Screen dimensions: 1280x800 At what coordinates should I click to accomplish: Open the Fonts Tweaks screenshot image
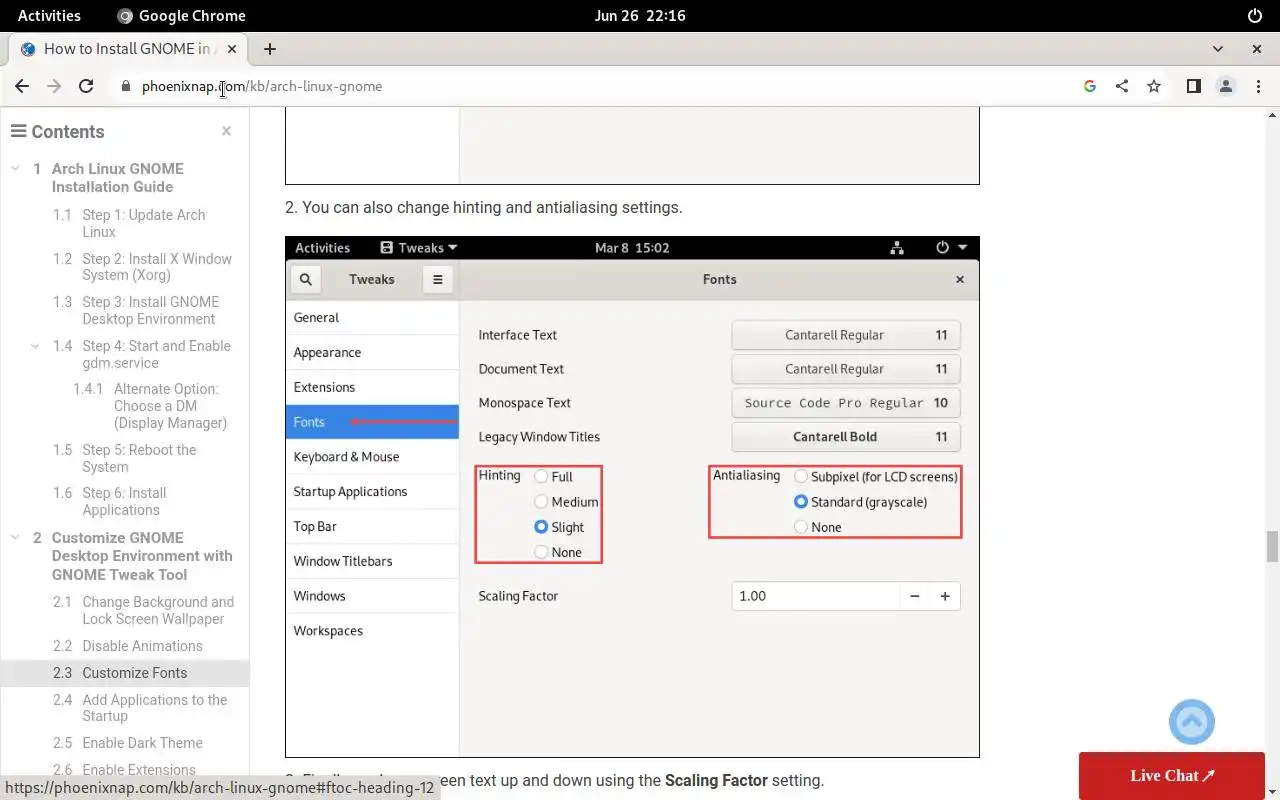coord(632,497)
